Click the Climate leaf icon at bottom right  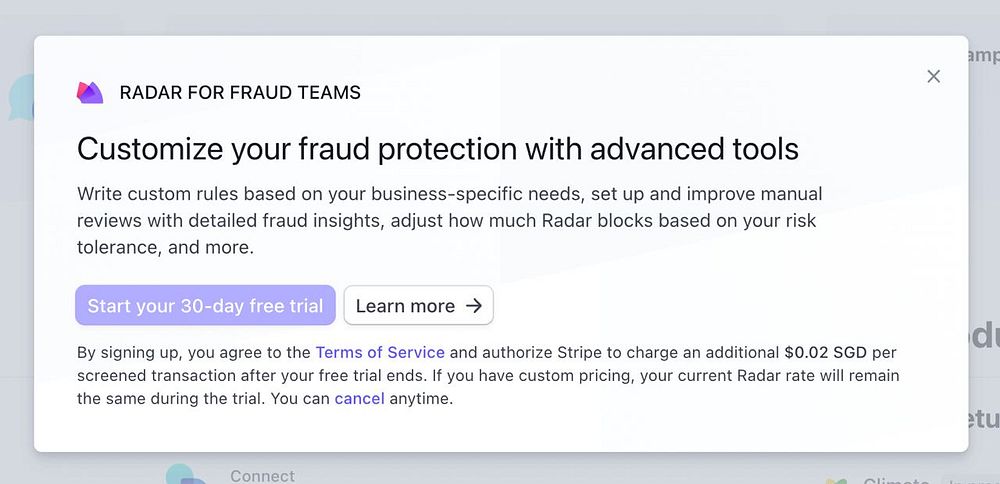[839, 480]
